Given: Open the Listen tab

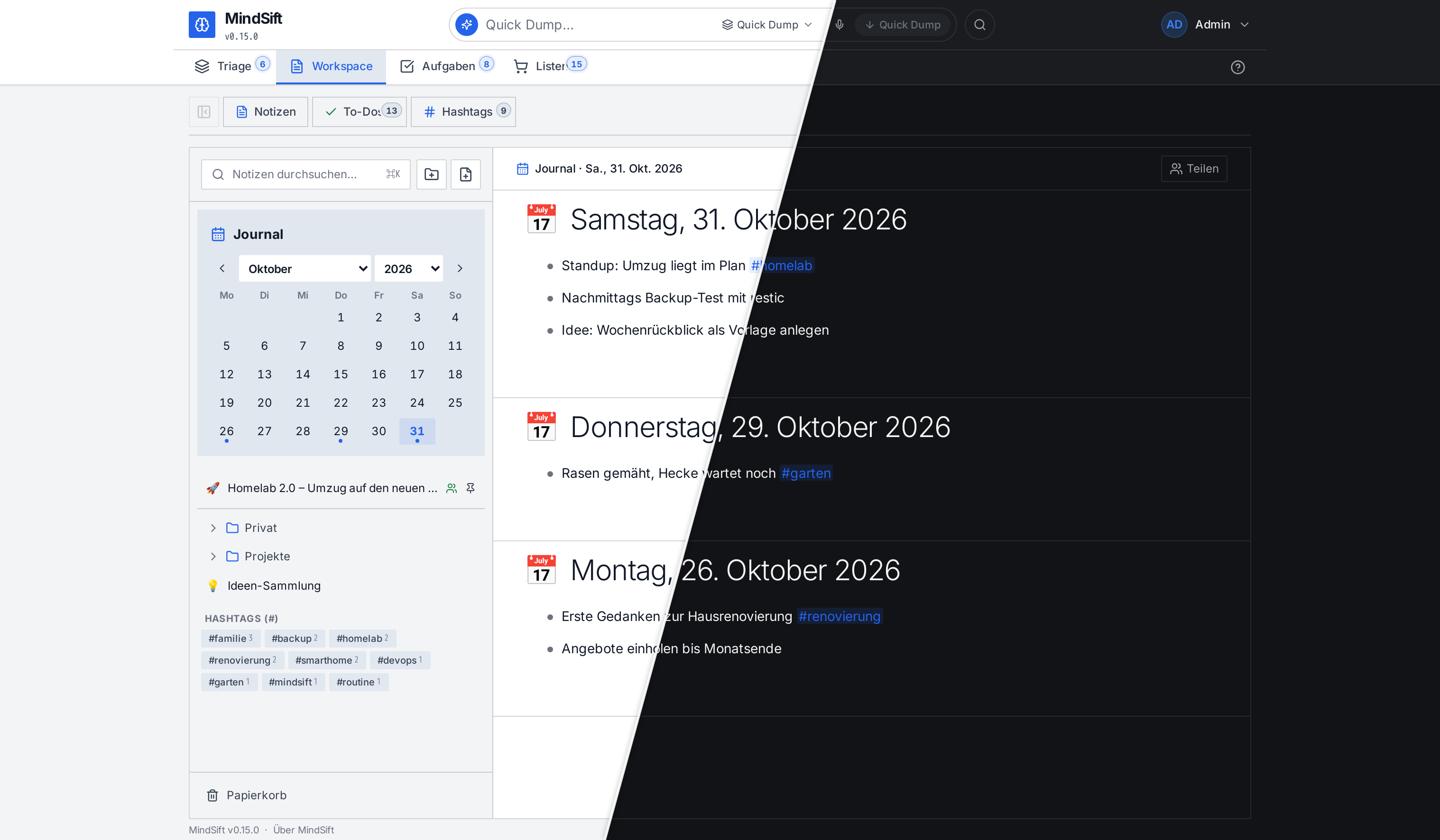Looking at the screenshot, I should 550,66.
